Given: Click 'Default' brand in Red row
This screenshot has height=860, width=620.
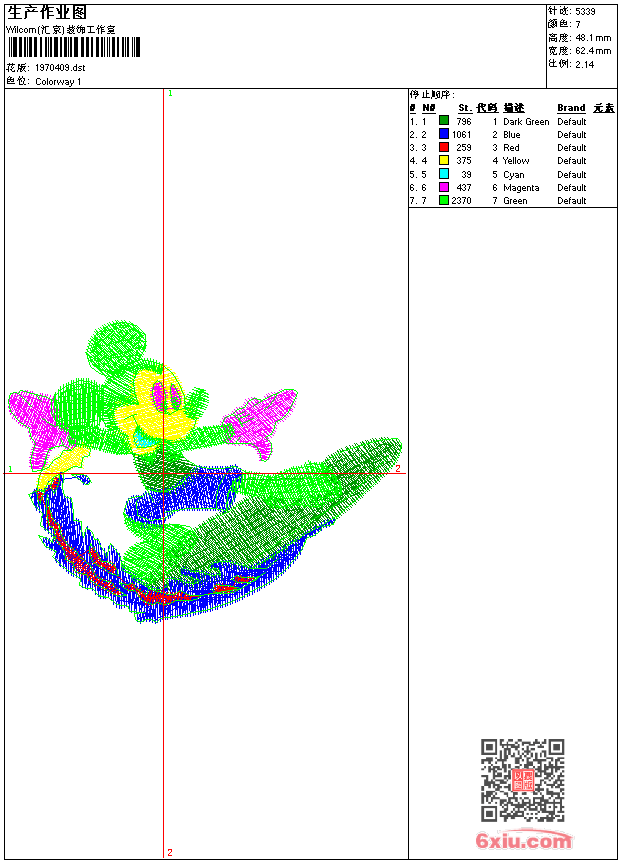Looking at the screenshot, I should click(x=571, y=148).
